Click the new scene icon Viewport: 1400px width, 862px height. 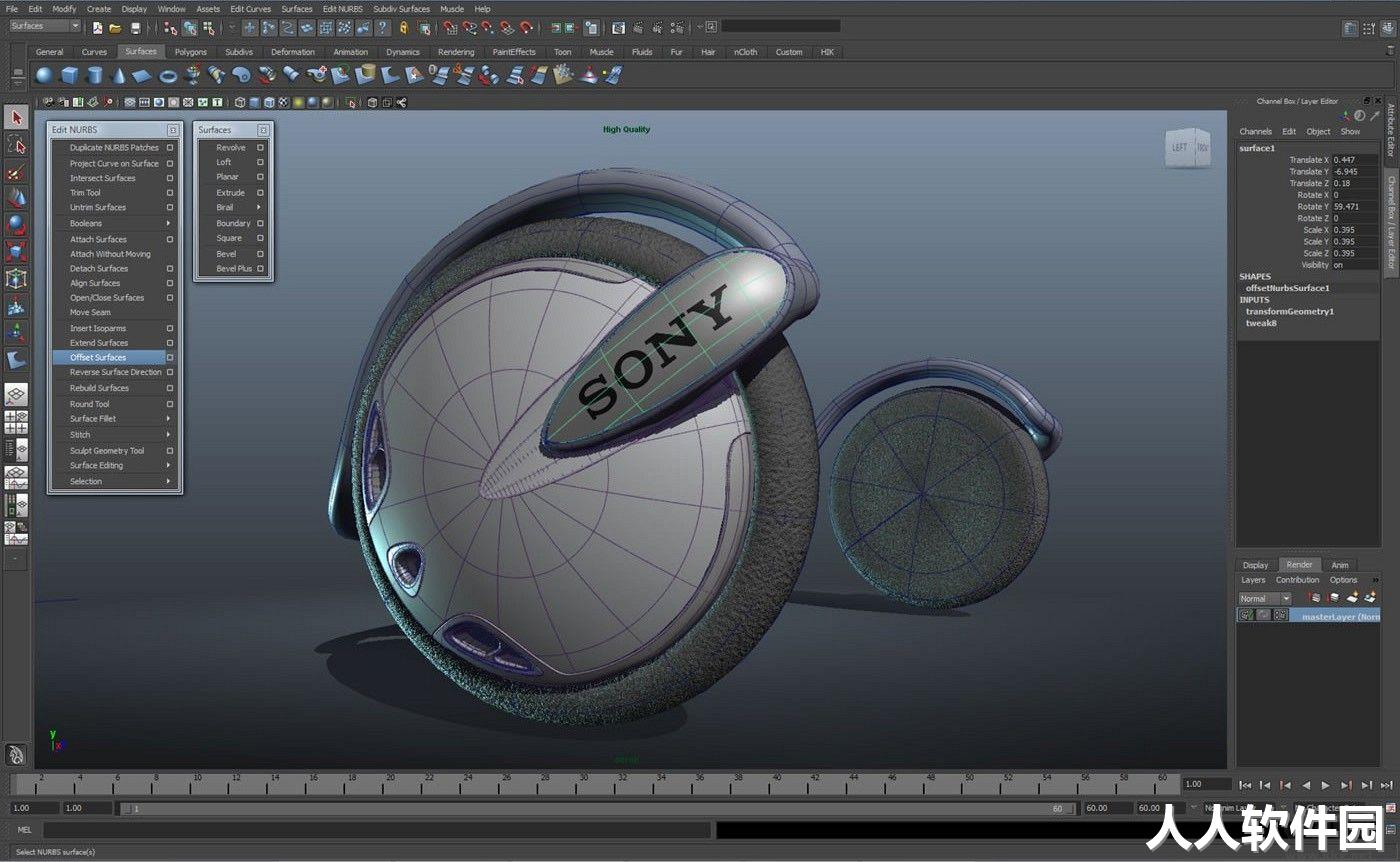click(97, 28)
